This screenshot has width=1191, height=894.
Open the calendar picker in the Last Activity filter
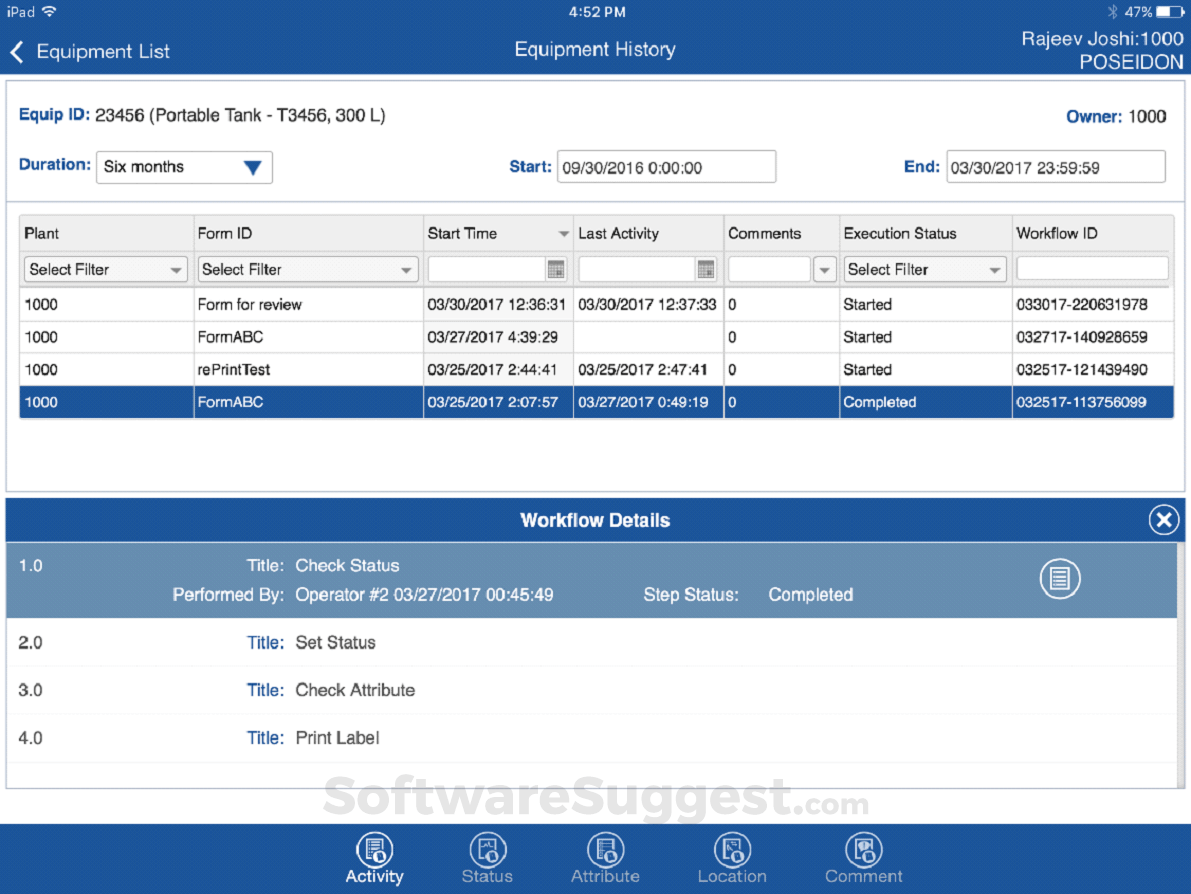708,268
